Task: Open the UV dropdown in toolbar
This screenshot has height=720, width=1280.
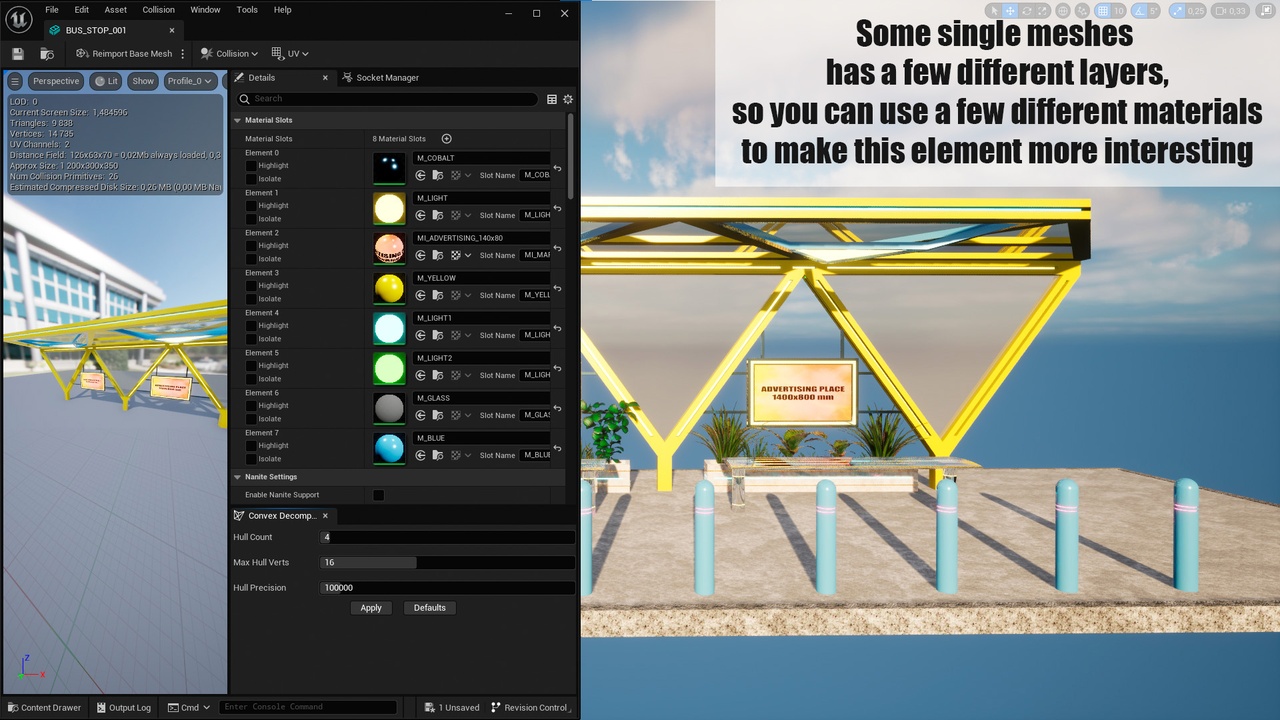Action: [290, 54]
